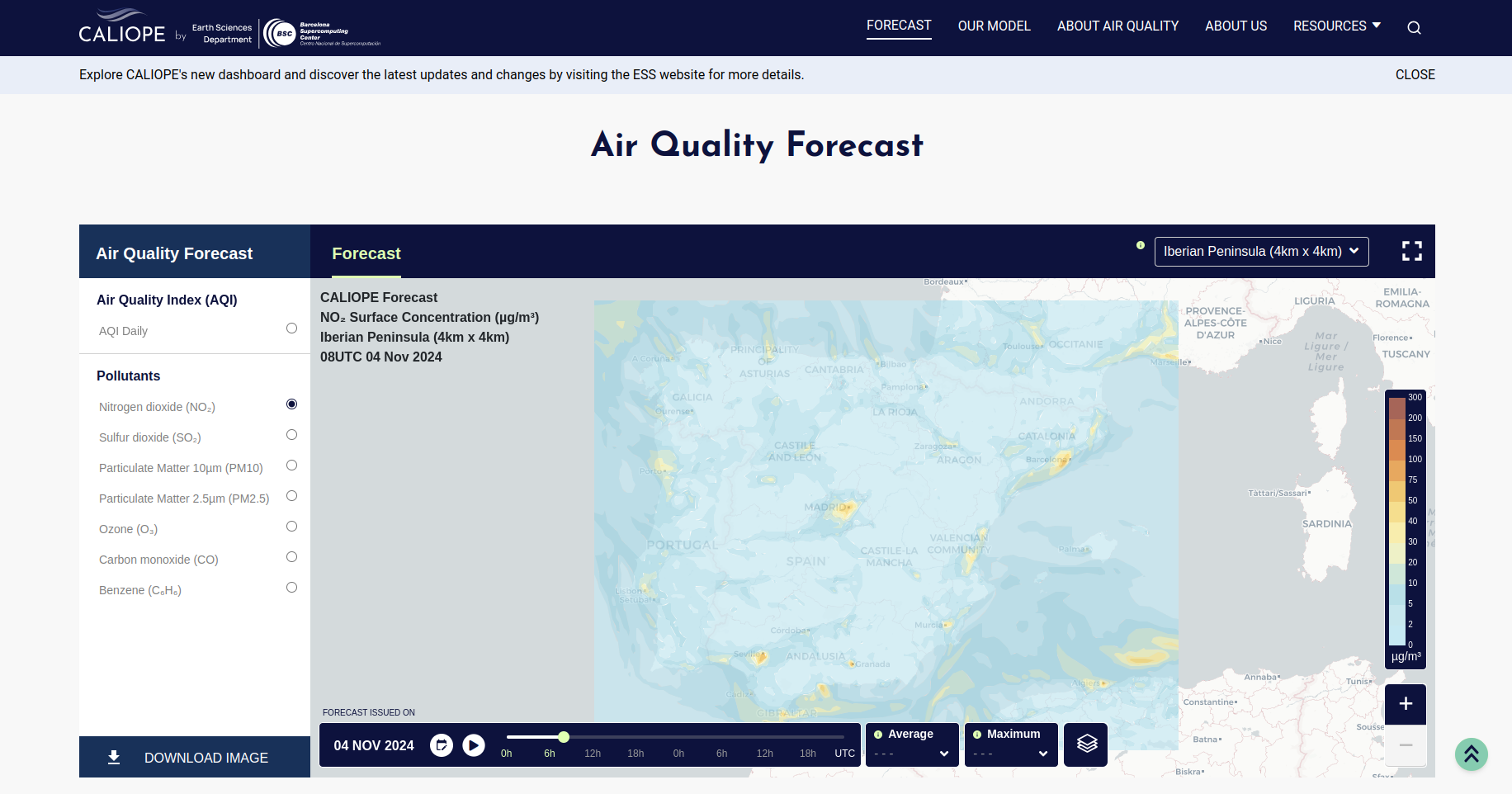Open the forecast issue date calendar
This screenshot has height=794, width=1512.
tap(442, 745)
